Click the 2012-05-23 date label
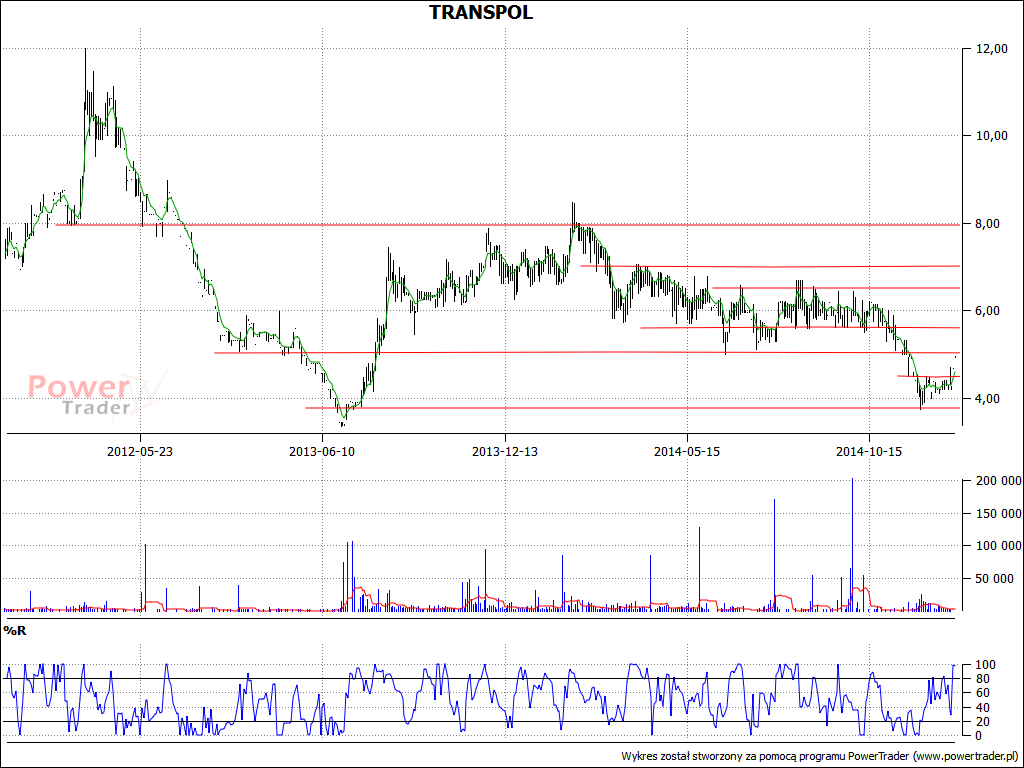The width and height of the screenshot is (1024, 768). pos(140,451)
